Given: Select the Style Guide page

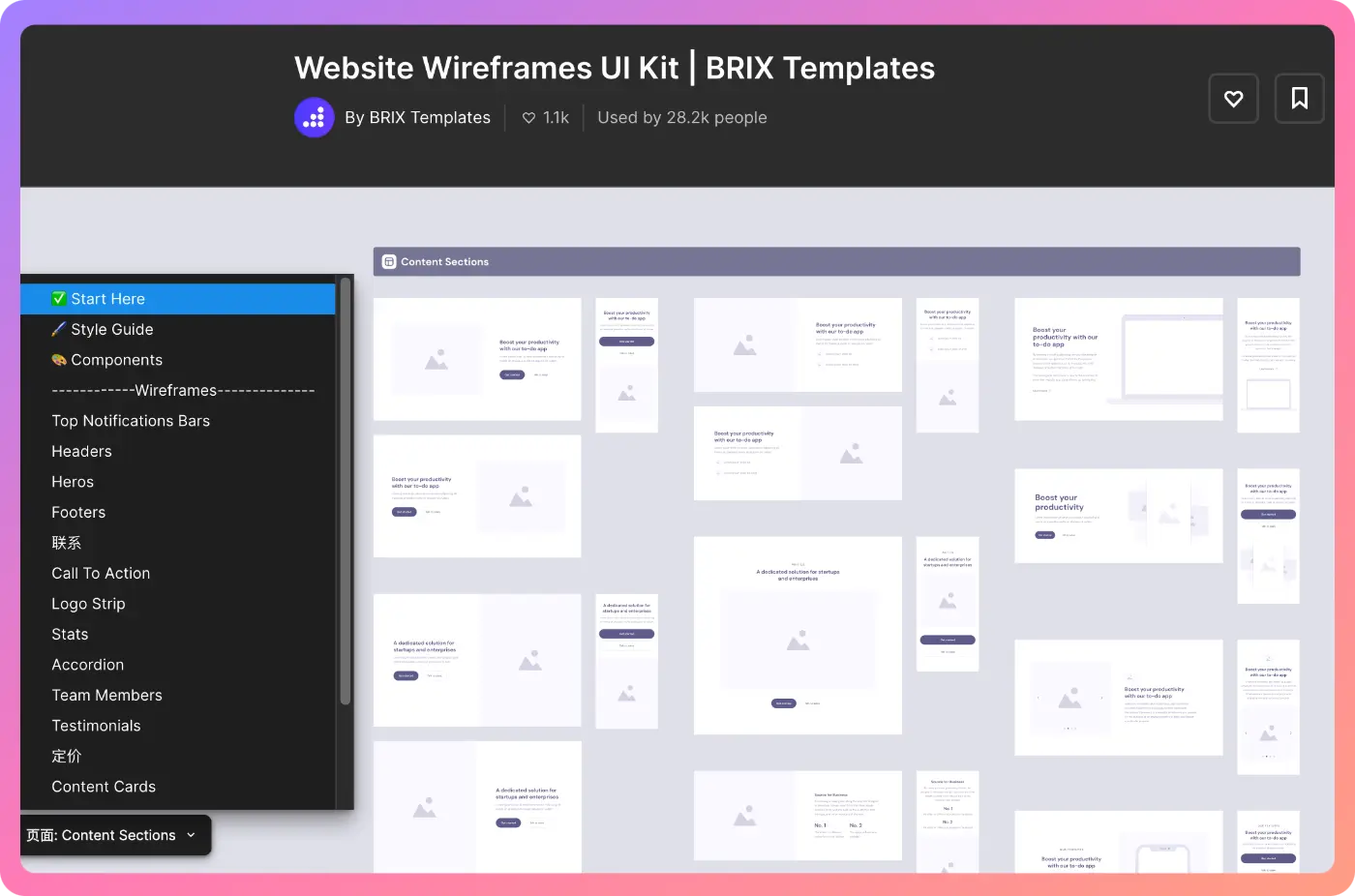Looking at the screenshot, I should [x=111, y=330].
